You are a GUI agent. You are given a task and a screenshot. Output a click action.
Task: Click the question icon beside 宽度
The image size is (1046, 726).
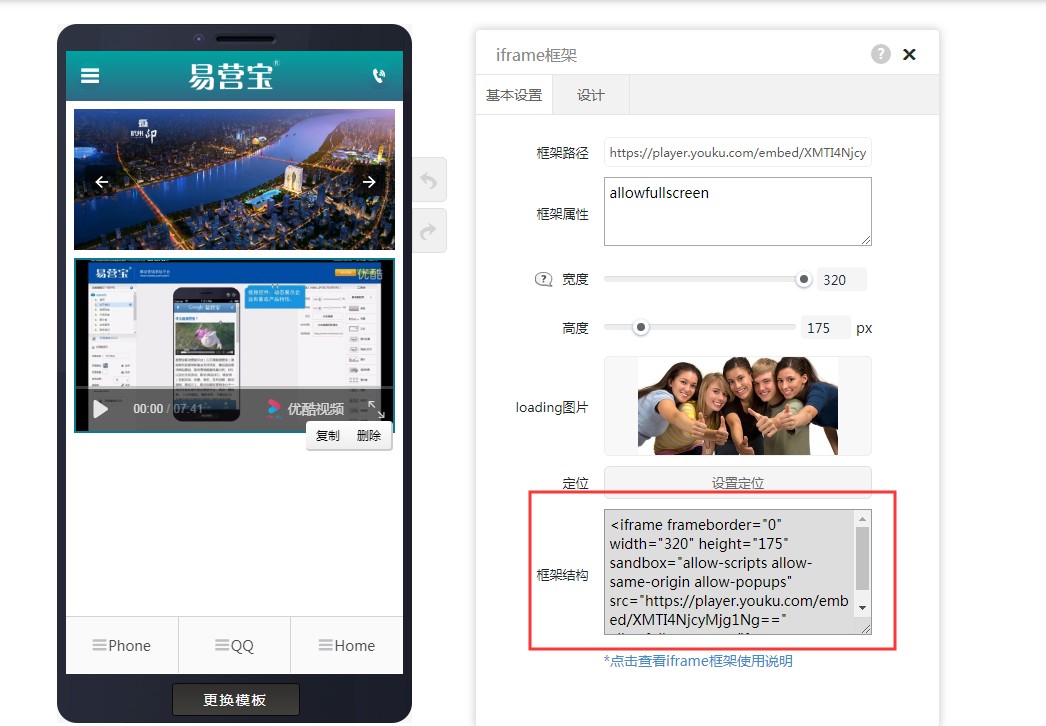tap(544, 279)
